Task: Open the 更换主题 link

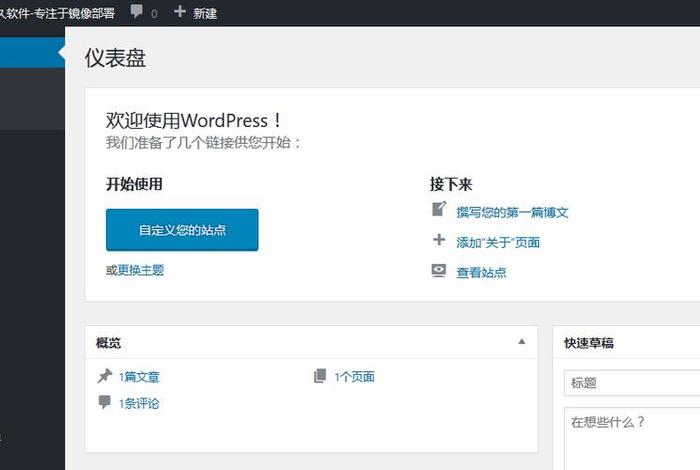Action: coord(141,270)
